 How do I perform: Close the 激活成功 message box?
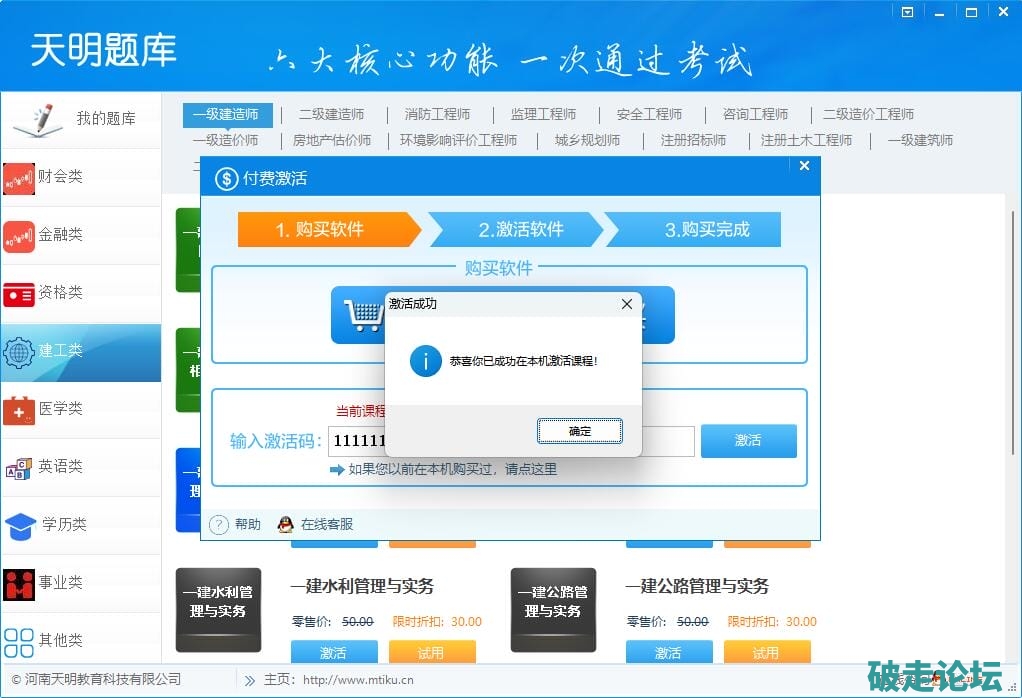(x=627, y=304)
